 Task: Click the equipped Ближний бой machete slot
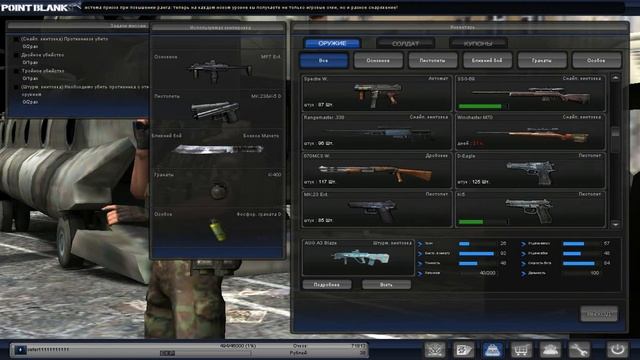(218, 149)
